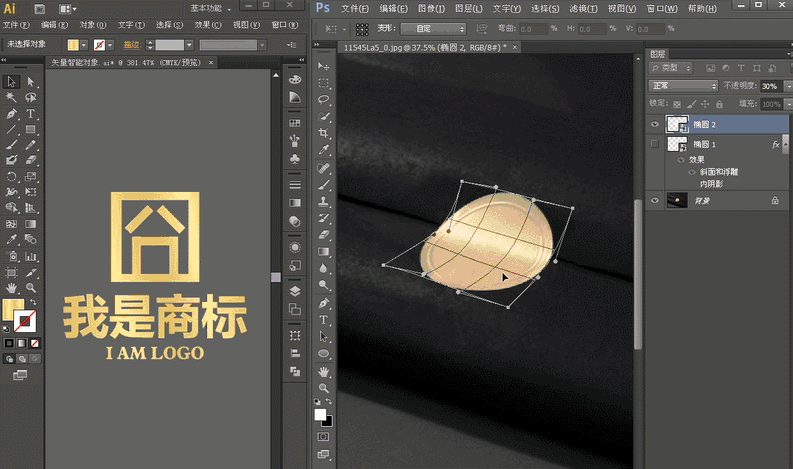Screen dimensions: 793x469
Task: Hide the 背景 layer
Action: pyautogui.click(x=655, y=201)
